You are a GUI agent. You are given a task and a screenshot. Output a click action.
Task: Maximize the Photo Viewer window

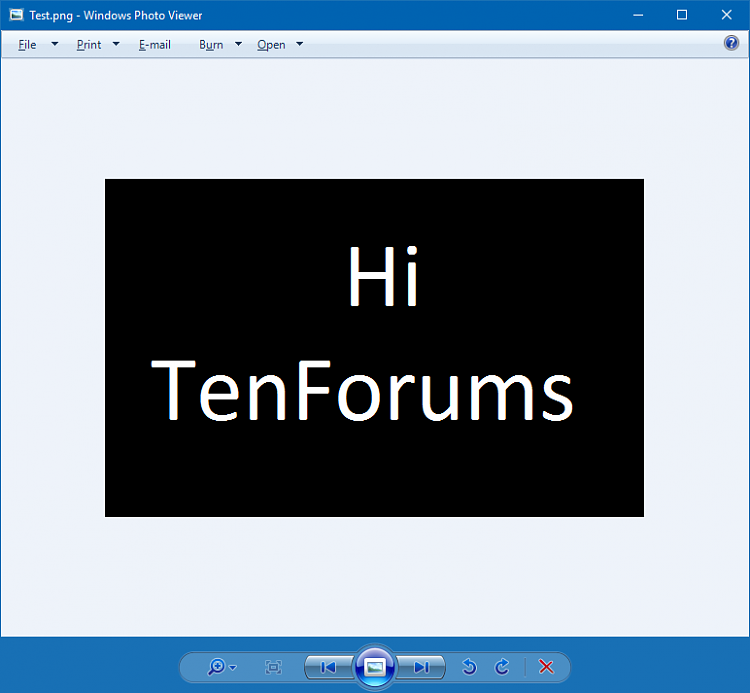point(682,15)
